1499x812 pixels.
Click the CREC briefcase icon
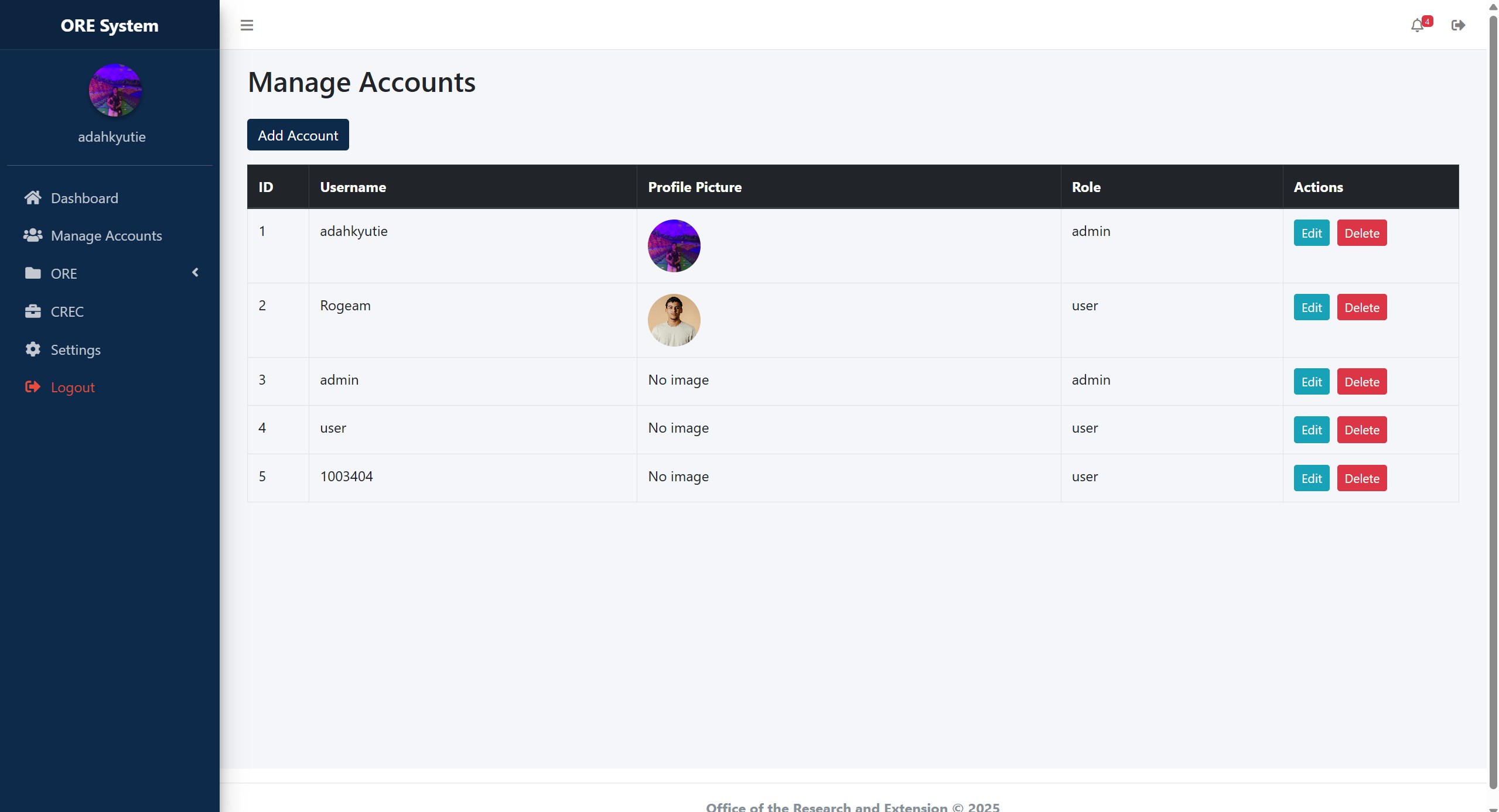[33, 311]
